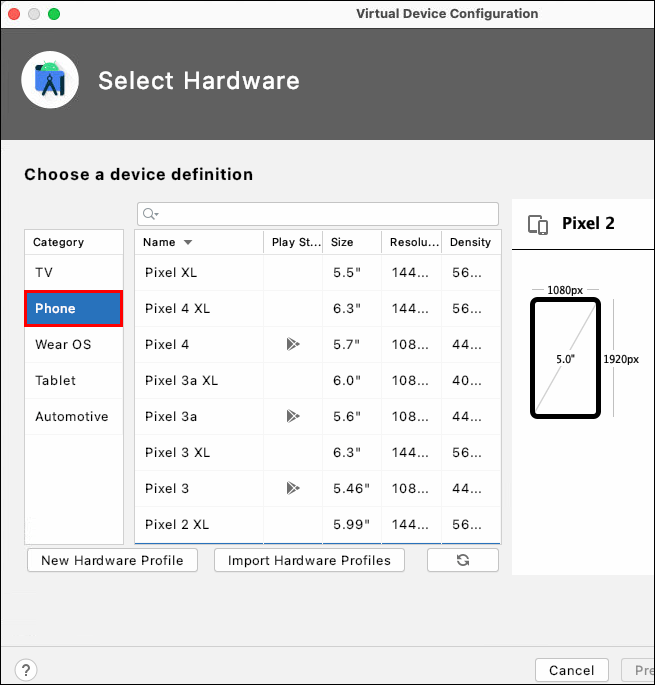The width and height of the screenshot is (655, 685).
Task: Click the refresh device list button
Action: pyautogui.click(x=463, y=560)
